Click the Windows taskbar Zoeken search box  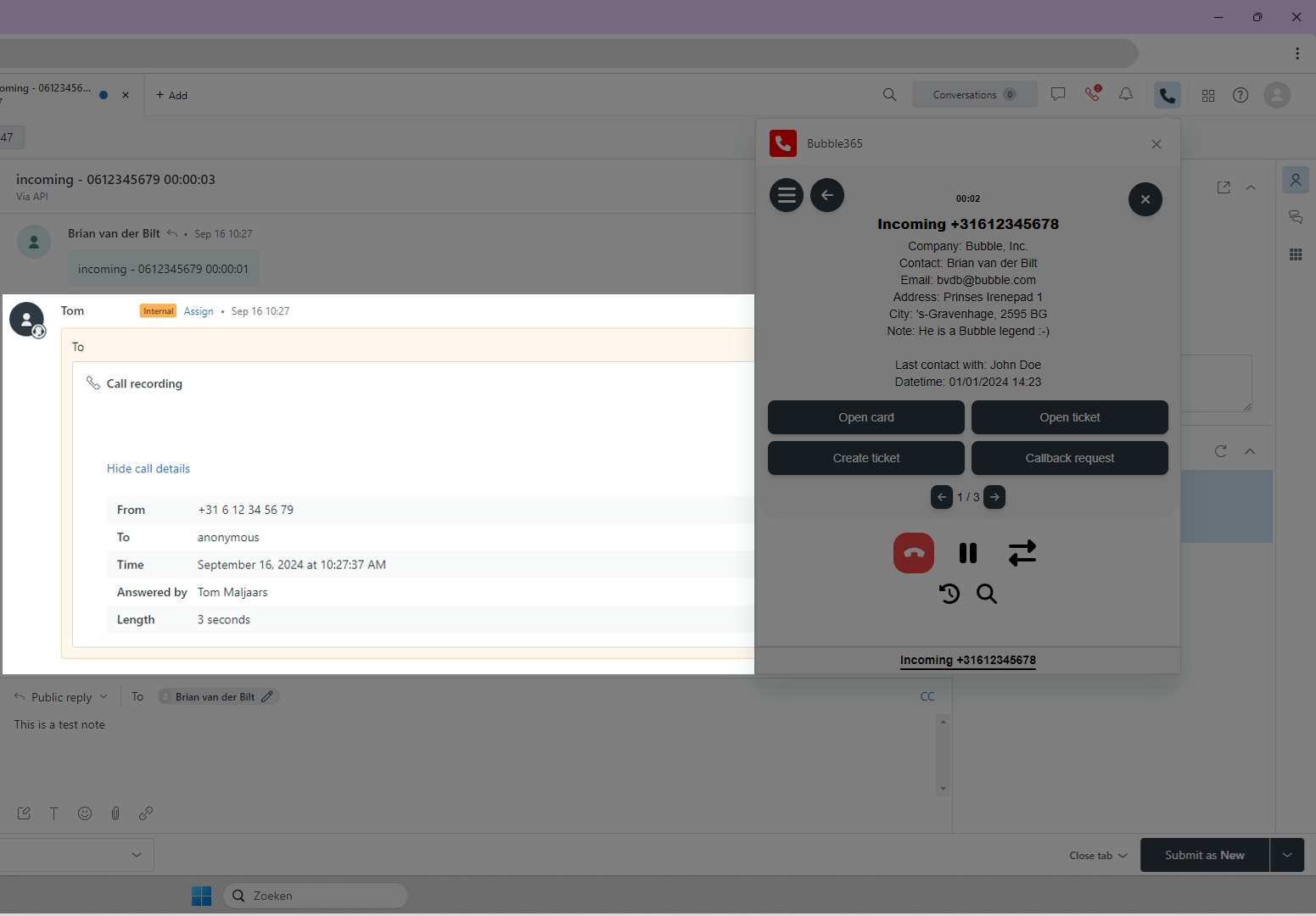[316, 896]
